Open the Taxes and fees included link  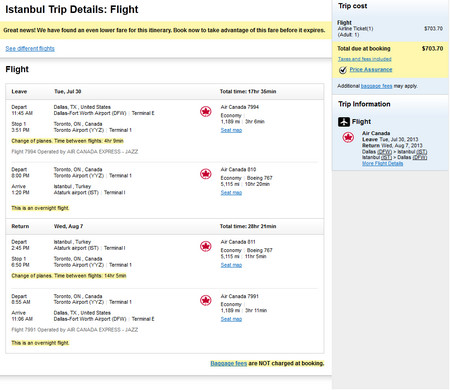[365, 59]
